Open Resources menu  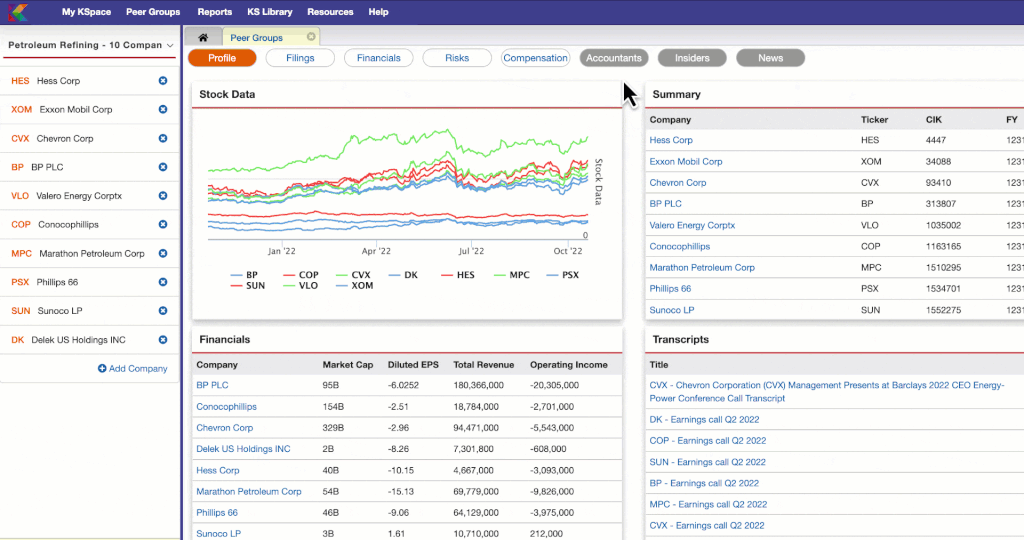[x=330, y=12]
